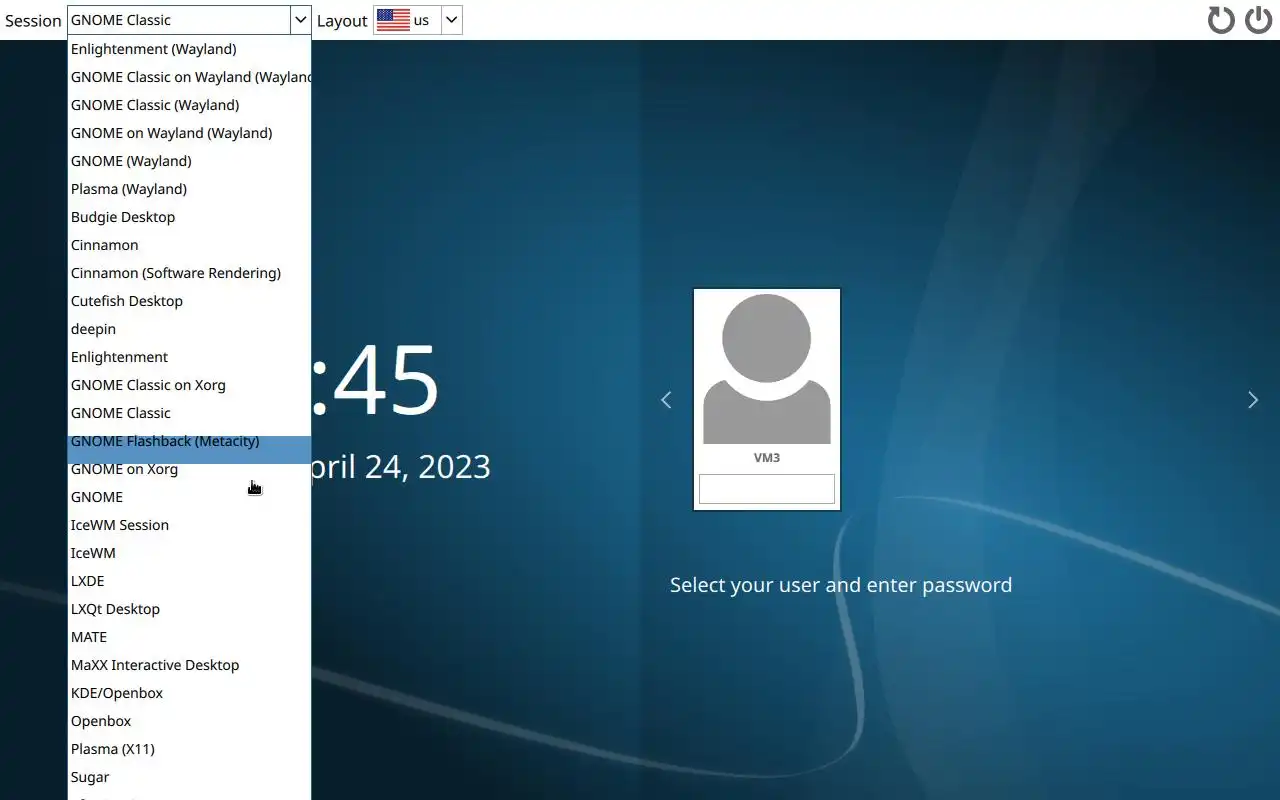
Task: Pick MaXX Interactive Desktop session
Action: pyautogui.click(x=189, y=665)
